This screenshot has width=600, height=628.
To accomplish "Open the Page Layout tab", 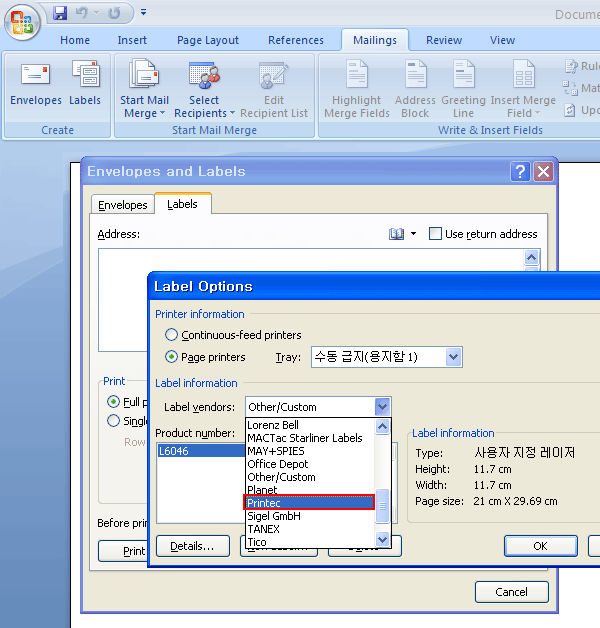I will [x=208, y=40].
